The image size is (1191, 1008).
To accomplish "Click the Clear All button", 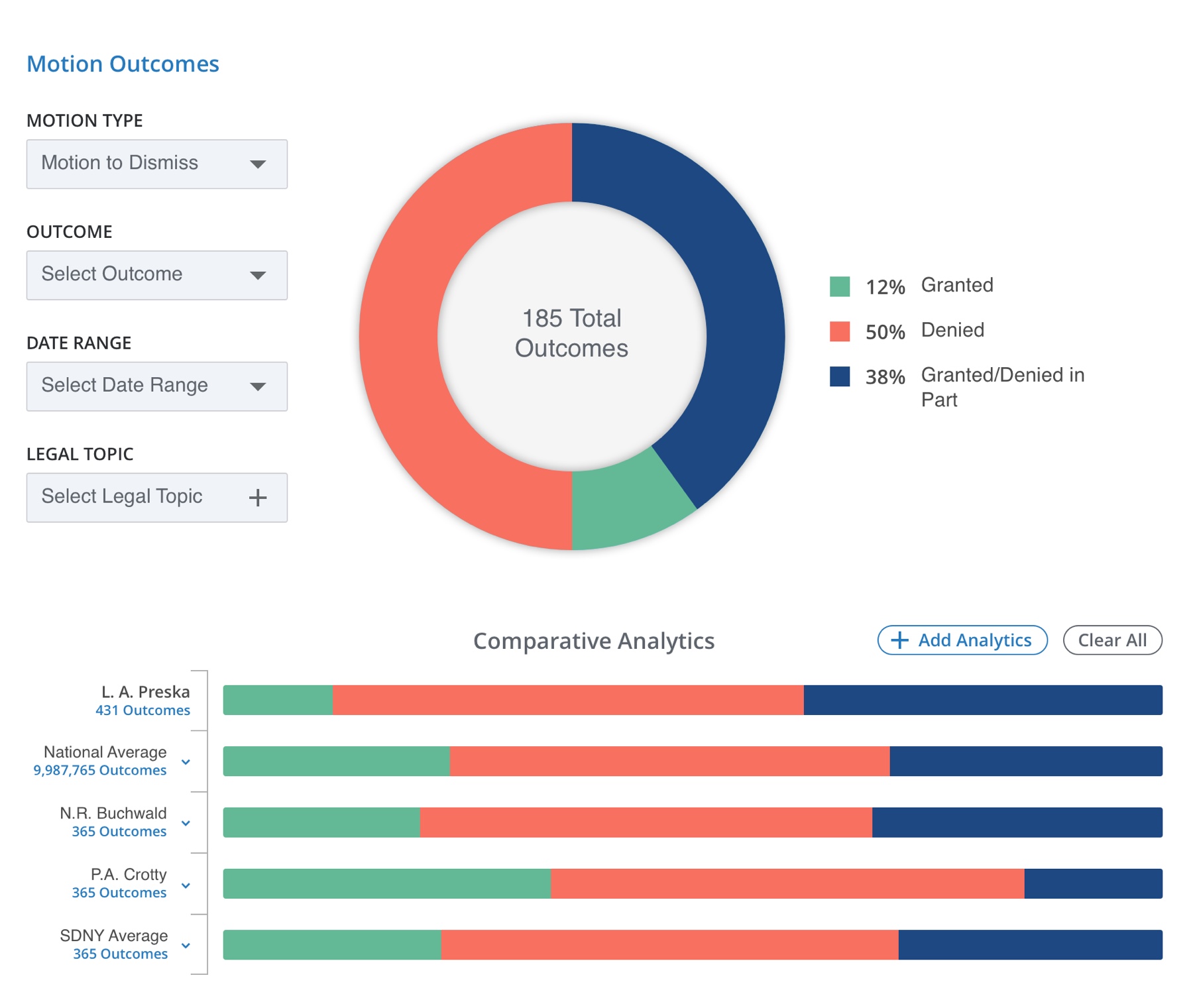I will 1111,640.
